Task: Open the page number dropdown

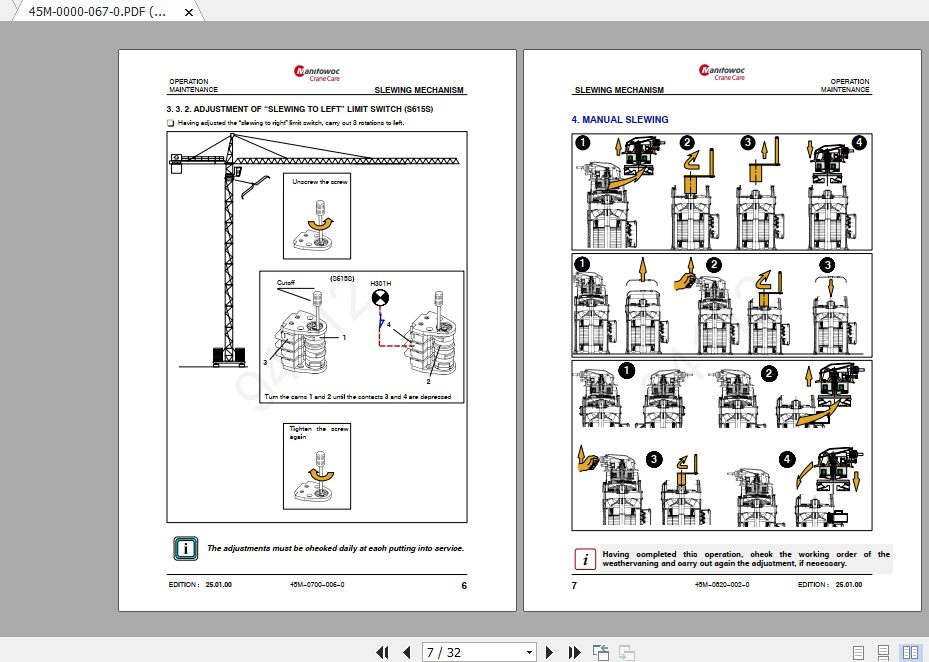Action: click(531, 652)
